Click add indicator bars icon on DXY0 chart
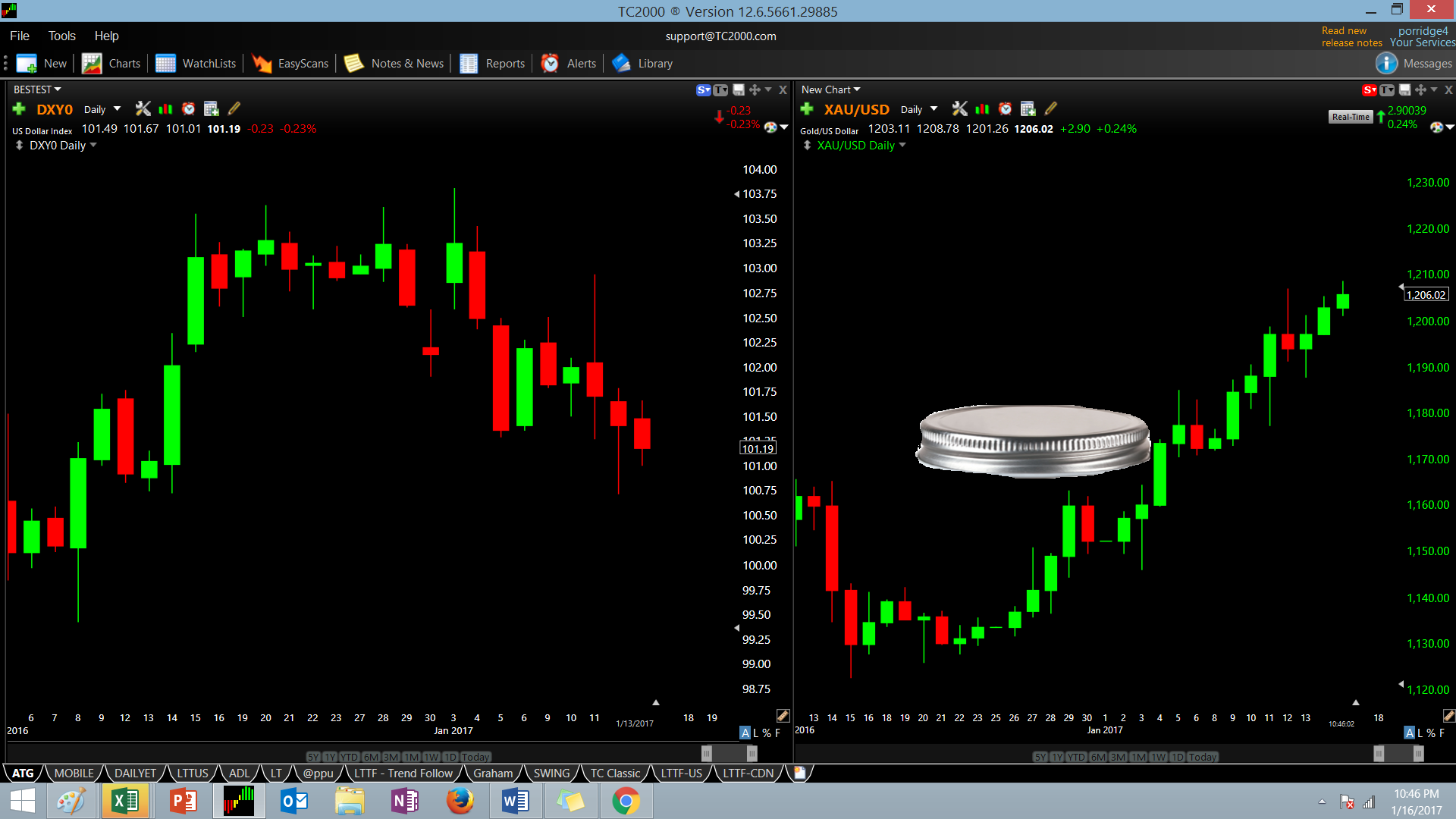This screenshot has height=819, width=1456. 165,109
